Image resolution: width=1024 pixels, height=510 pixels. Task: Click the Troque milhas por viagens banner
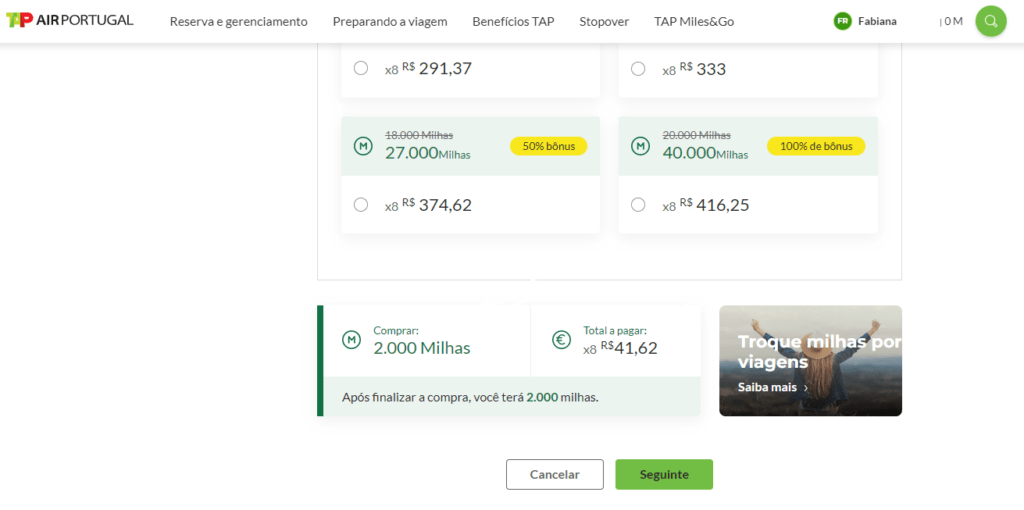click(x=810, y=350)
